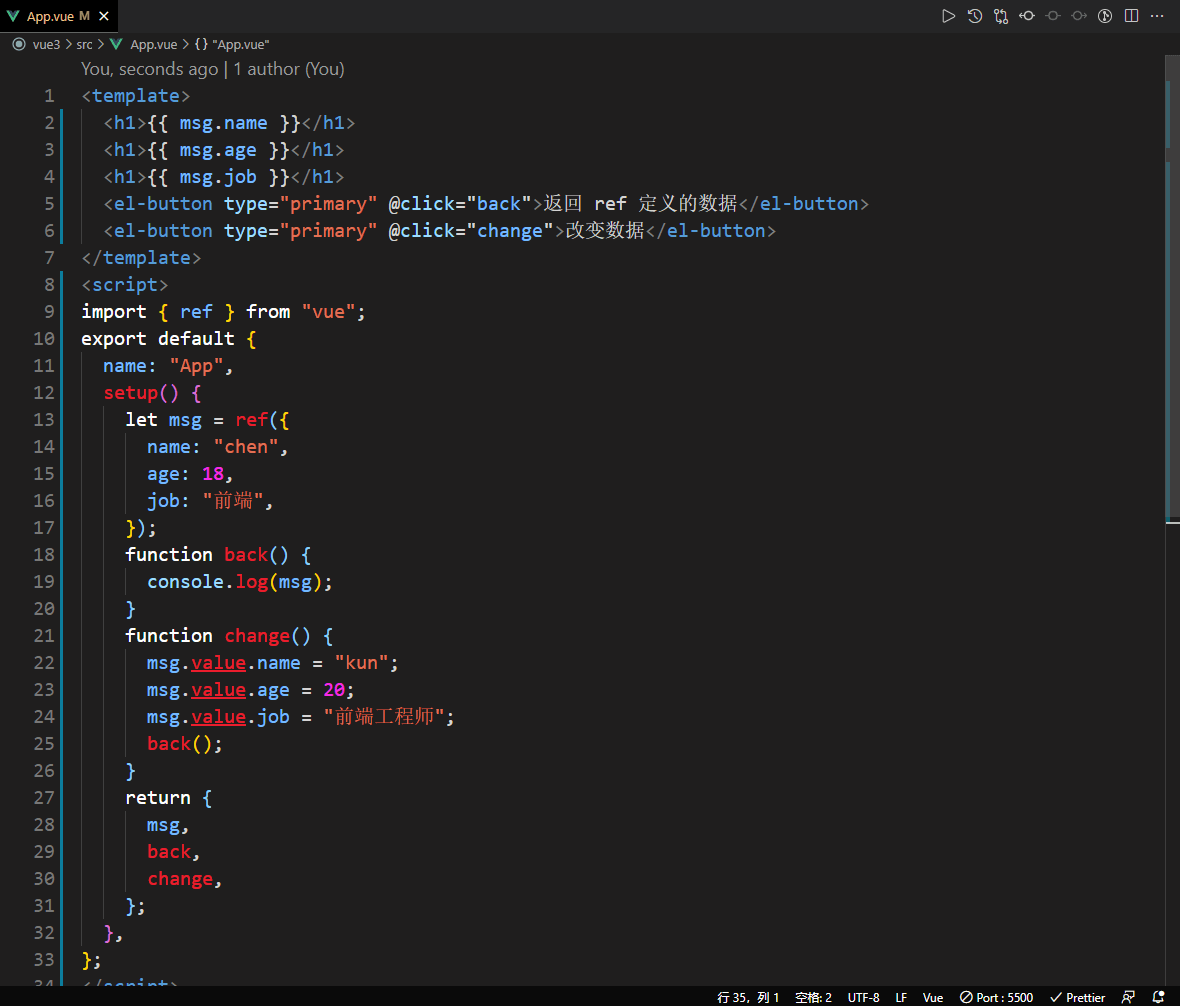Select the App.vue editor tab
This screenshot has width=1180, height=1006.
[x=58, y=16]
